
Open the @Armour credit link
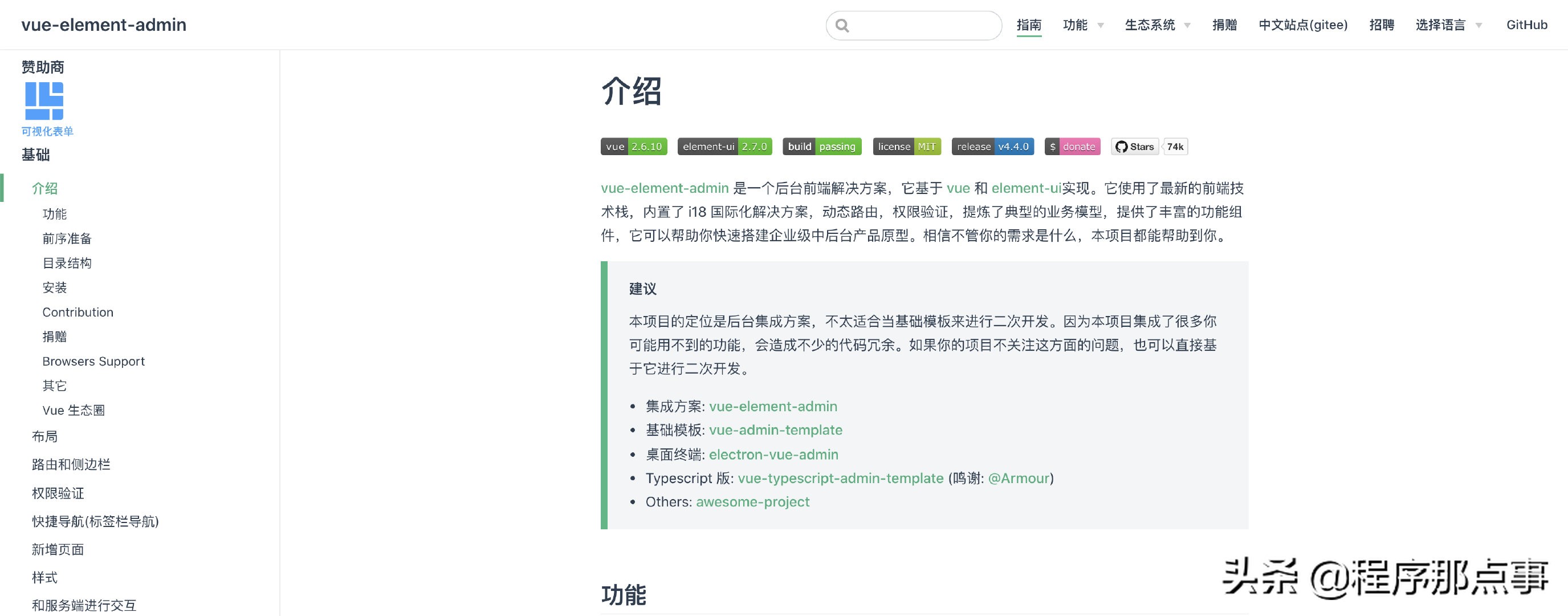coord(1019,479)
